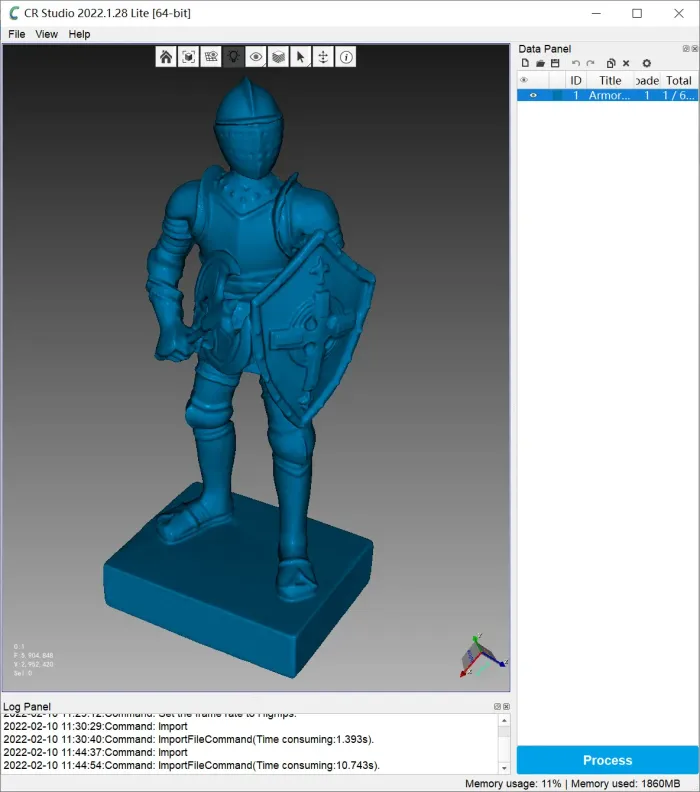Duplicate the selected data via the copy icon
Viewport: 700px width, 792px height.
click(x=611, y=63)
